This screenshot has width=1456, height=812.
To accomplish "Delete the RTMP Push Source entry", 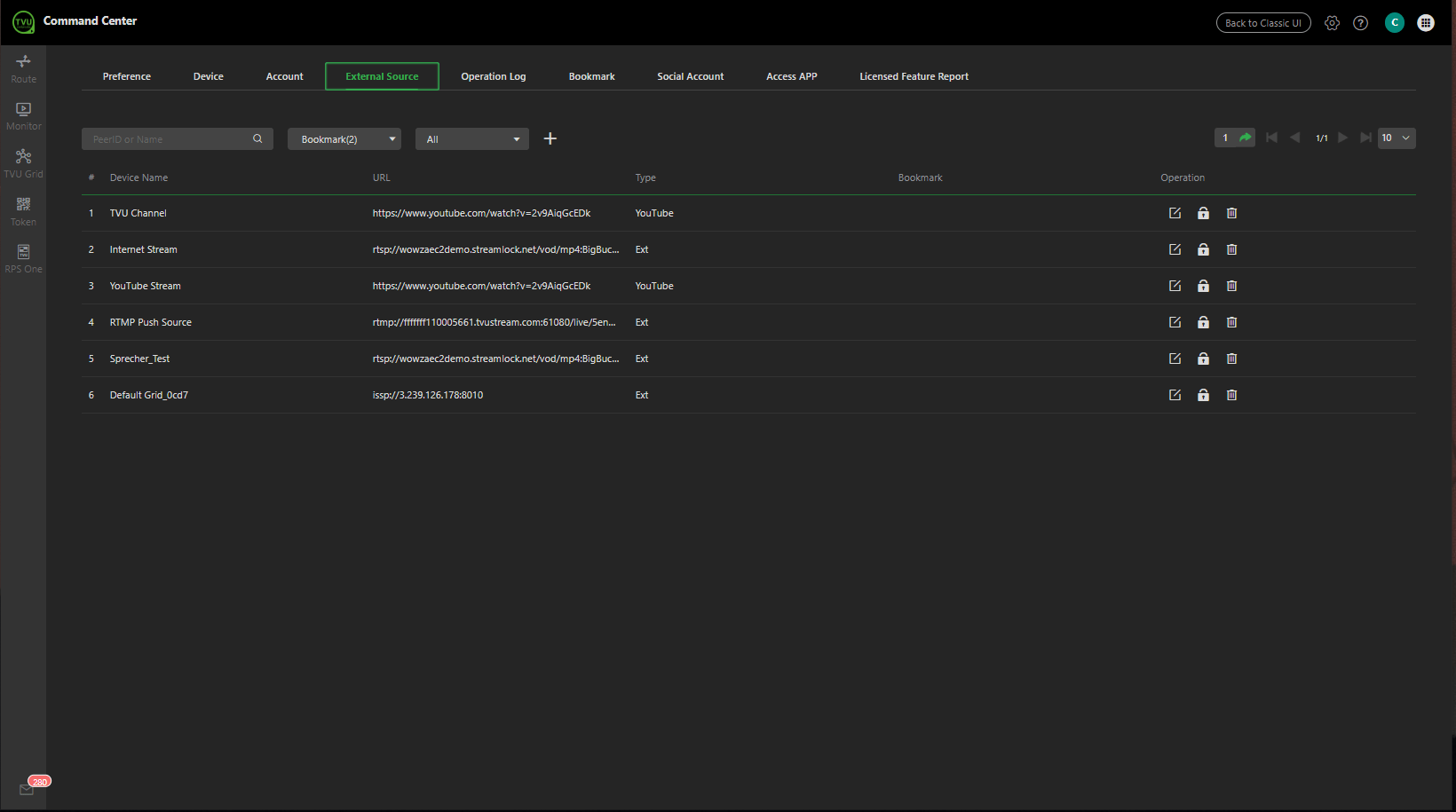I will click(1231, 322).
